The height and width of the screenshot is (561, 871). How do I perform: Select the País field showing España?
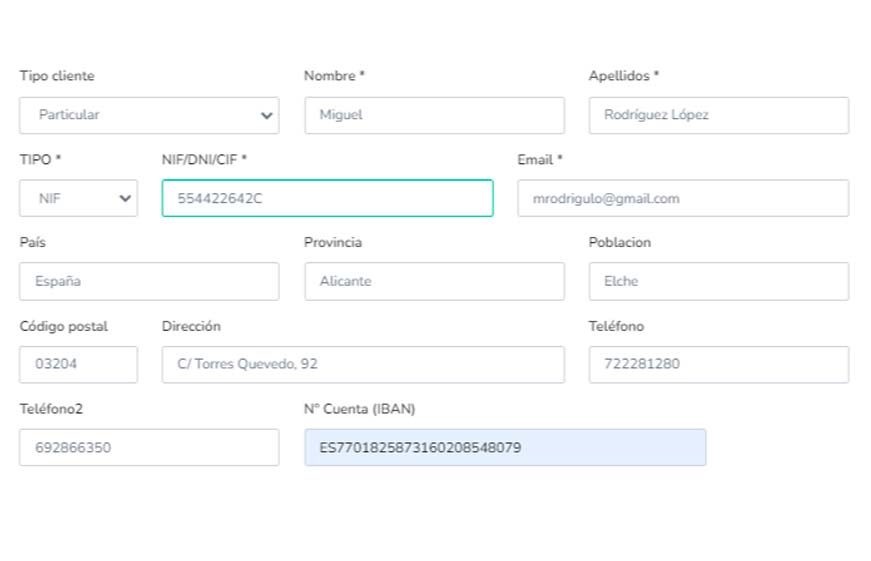[148, 281]
